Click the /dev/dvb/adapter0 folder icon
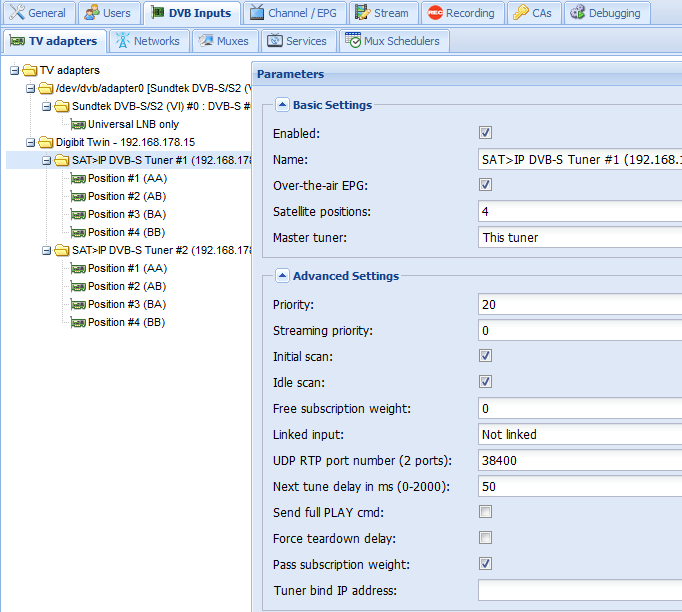Viewport: 682px width, 612px height. (x=46, y=88)
